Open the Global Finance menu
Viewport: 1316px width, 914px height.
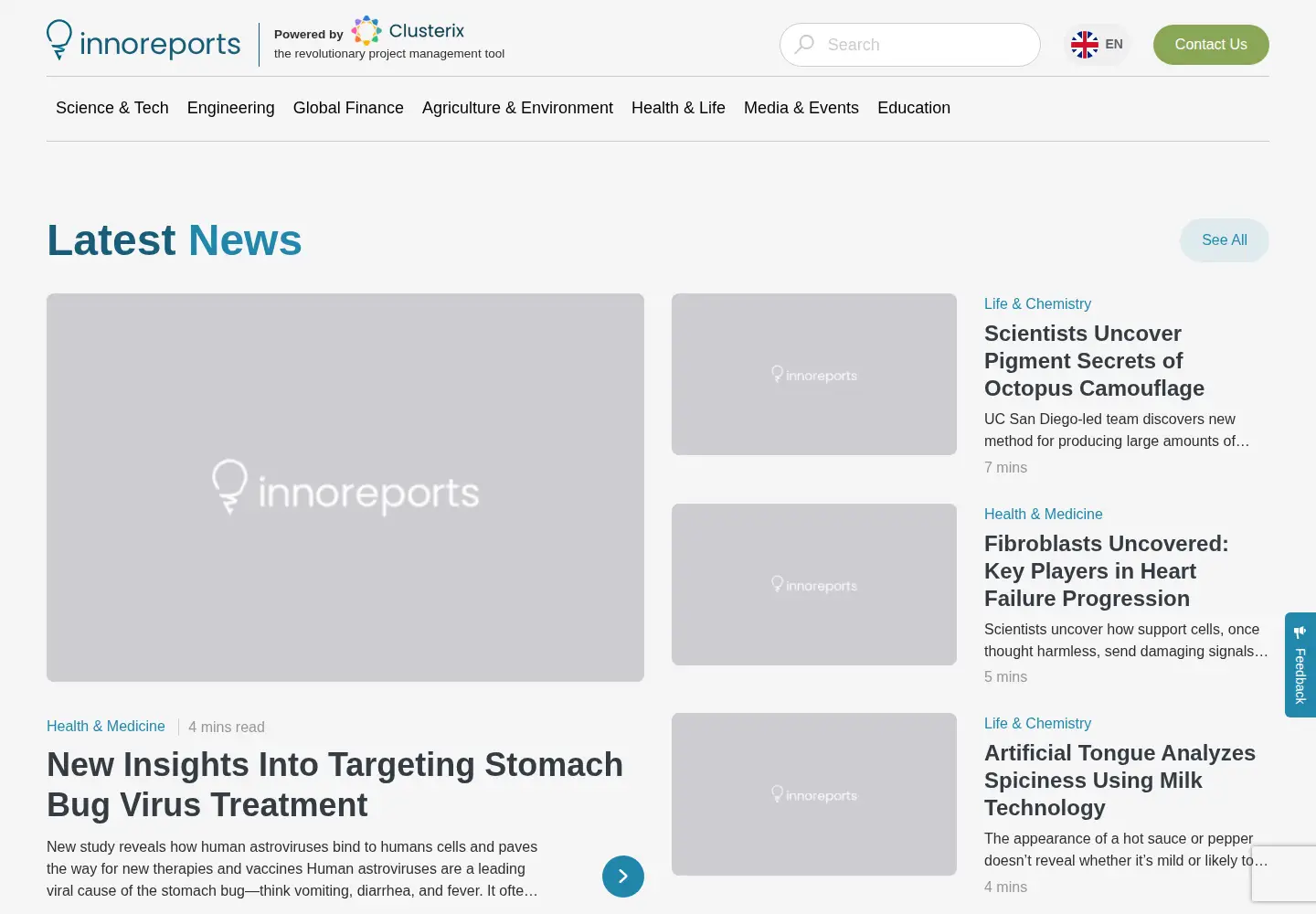pyautogui.click(x=348, y=108)
